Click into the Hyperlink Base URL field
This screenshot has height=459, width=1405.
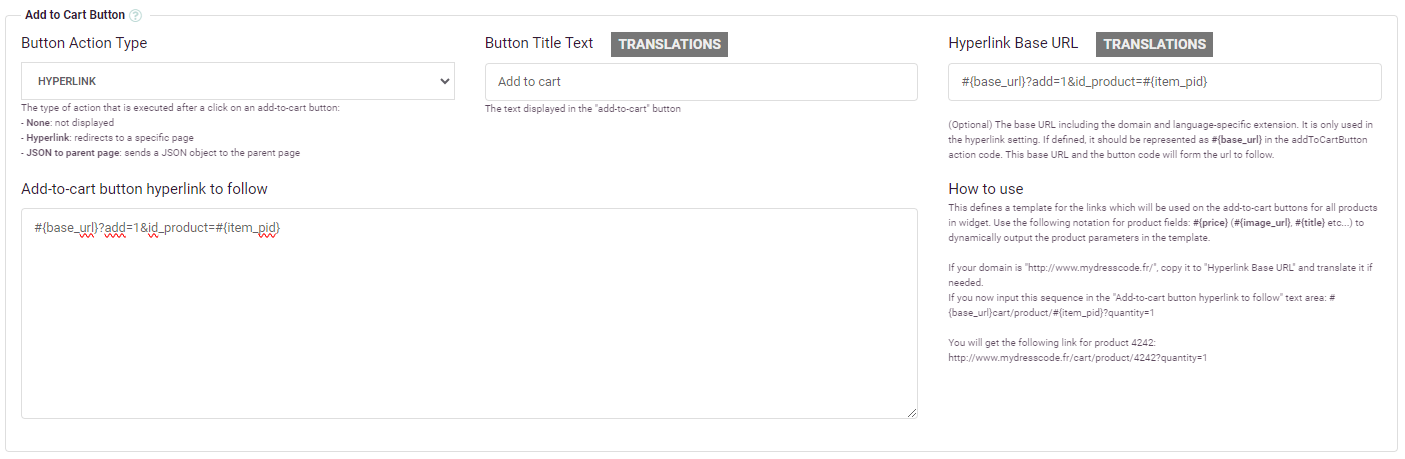click(1164, 82)
